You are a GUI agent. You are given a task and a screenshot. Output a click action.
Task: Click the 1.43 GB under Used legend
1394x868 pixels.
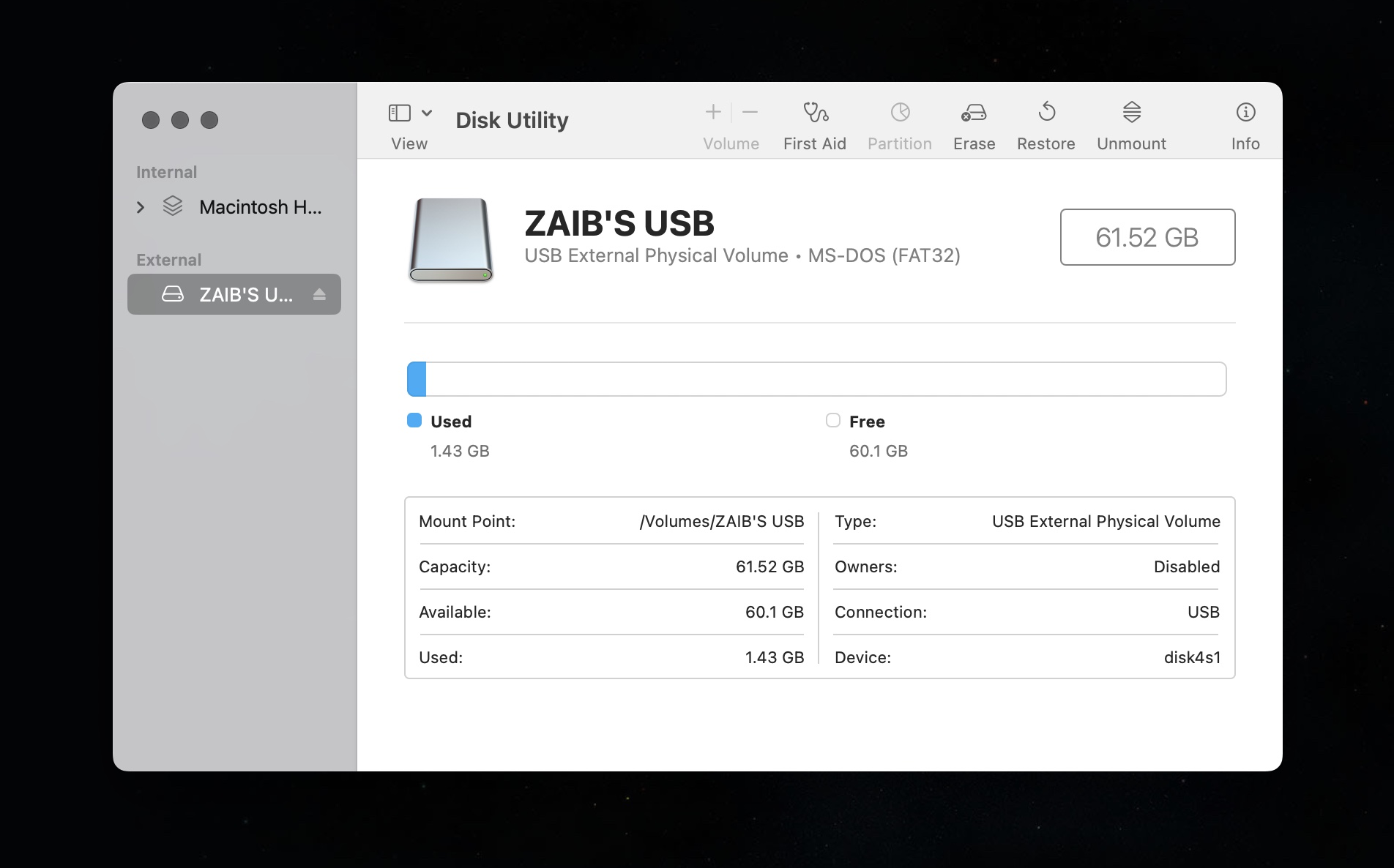[460, 451]
